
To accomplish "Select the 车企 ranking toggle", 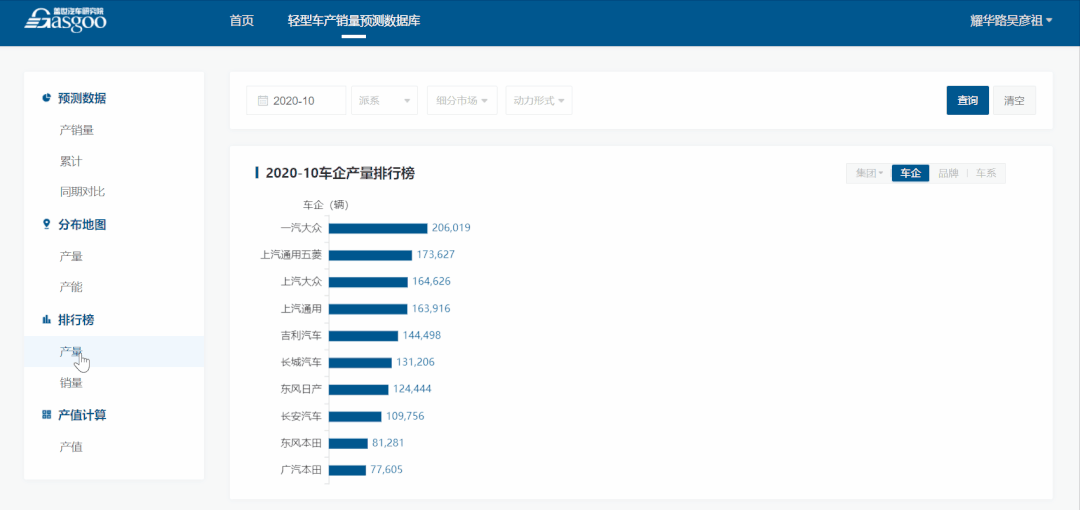I will (x=911, y=174).
